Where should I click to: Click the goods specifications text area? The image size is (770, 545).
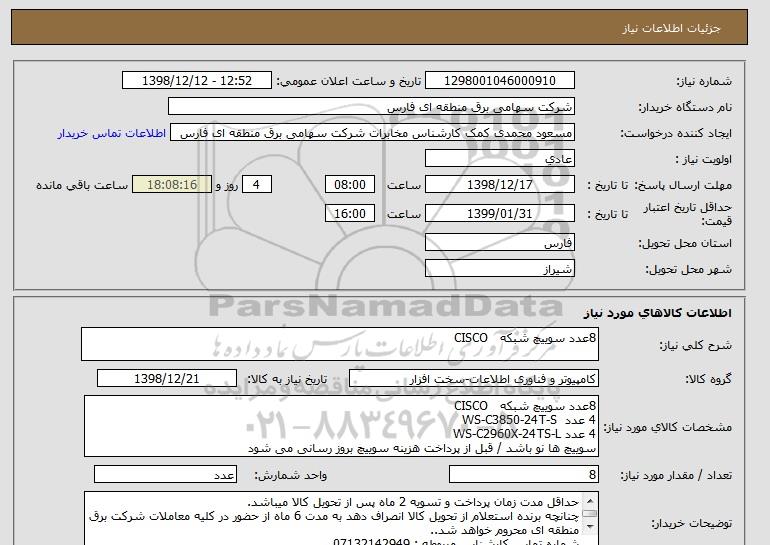pos(341,426)
